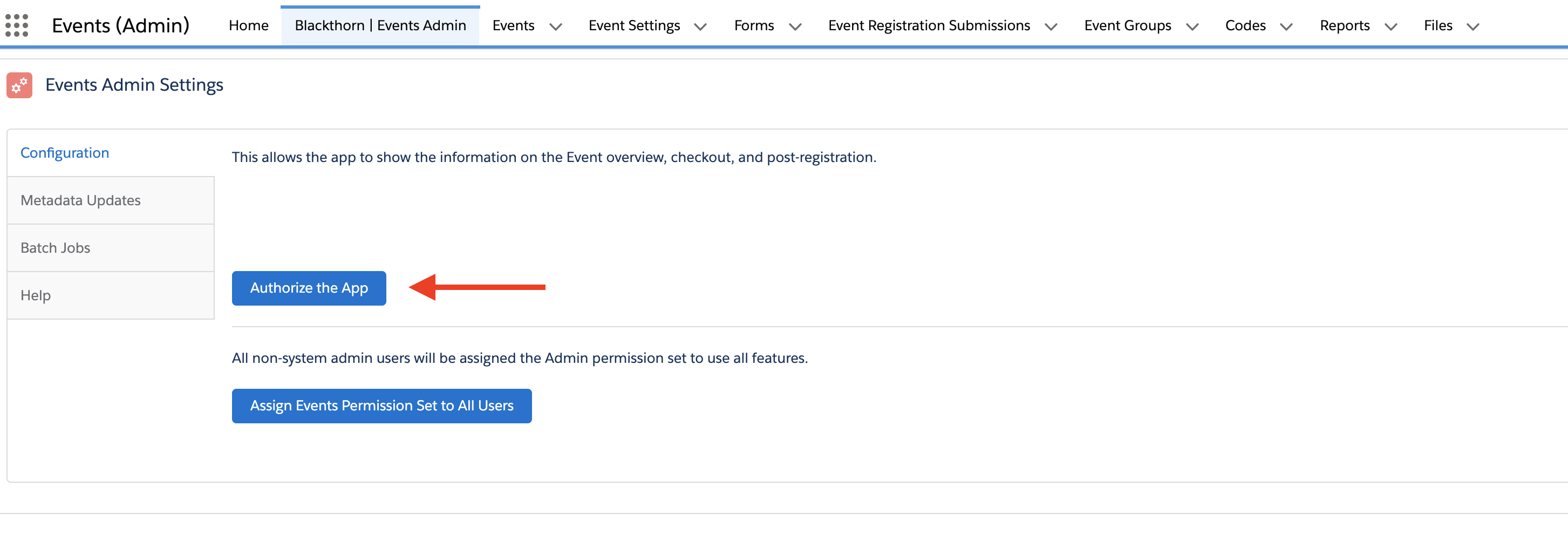Click Authorize the App button
Image resolution: width=1568 pixels, height=554 pixels.
[309, 288]
